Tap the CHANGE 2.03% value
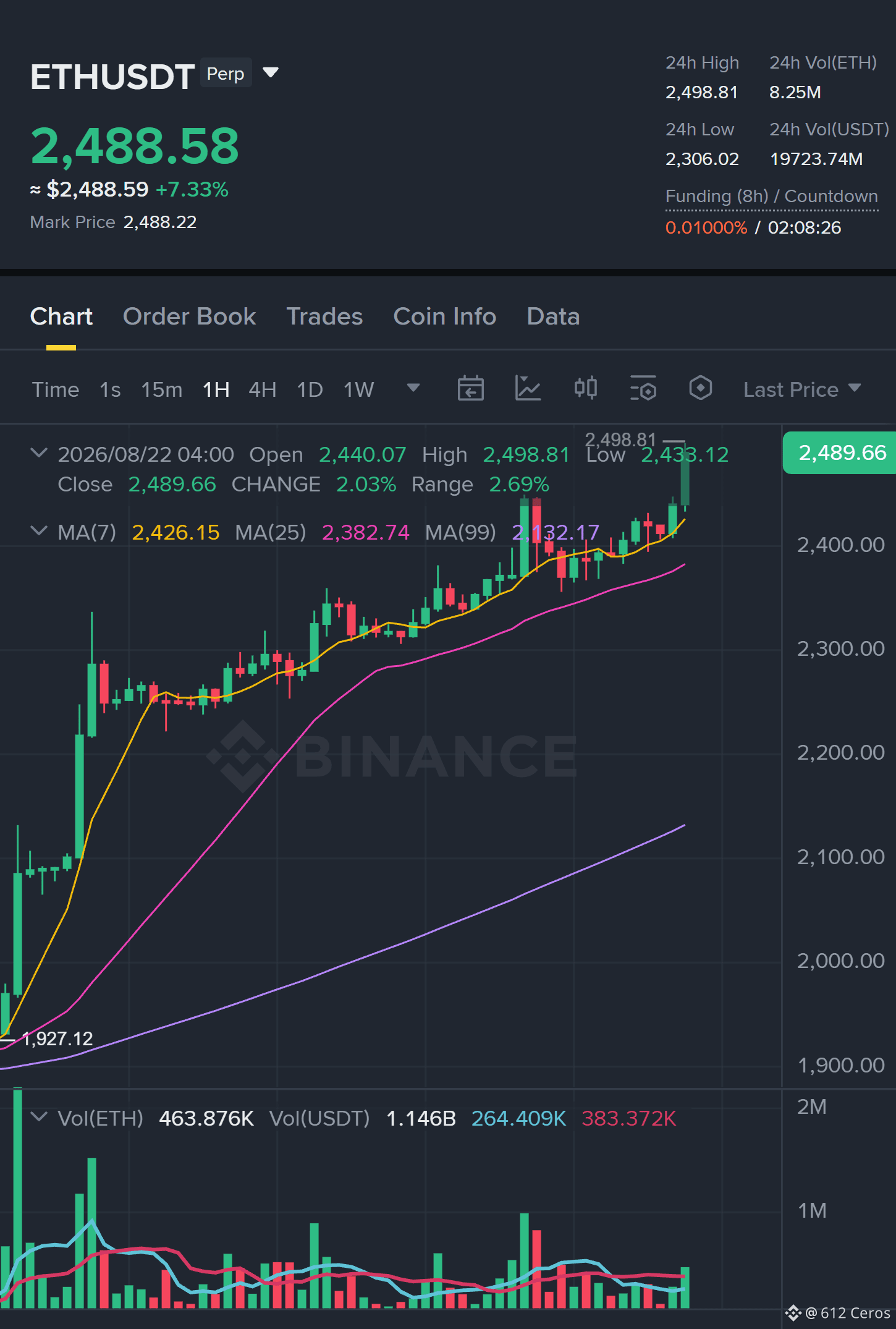Viewport: 896px width, 1329px height. (x=366, y=485)
